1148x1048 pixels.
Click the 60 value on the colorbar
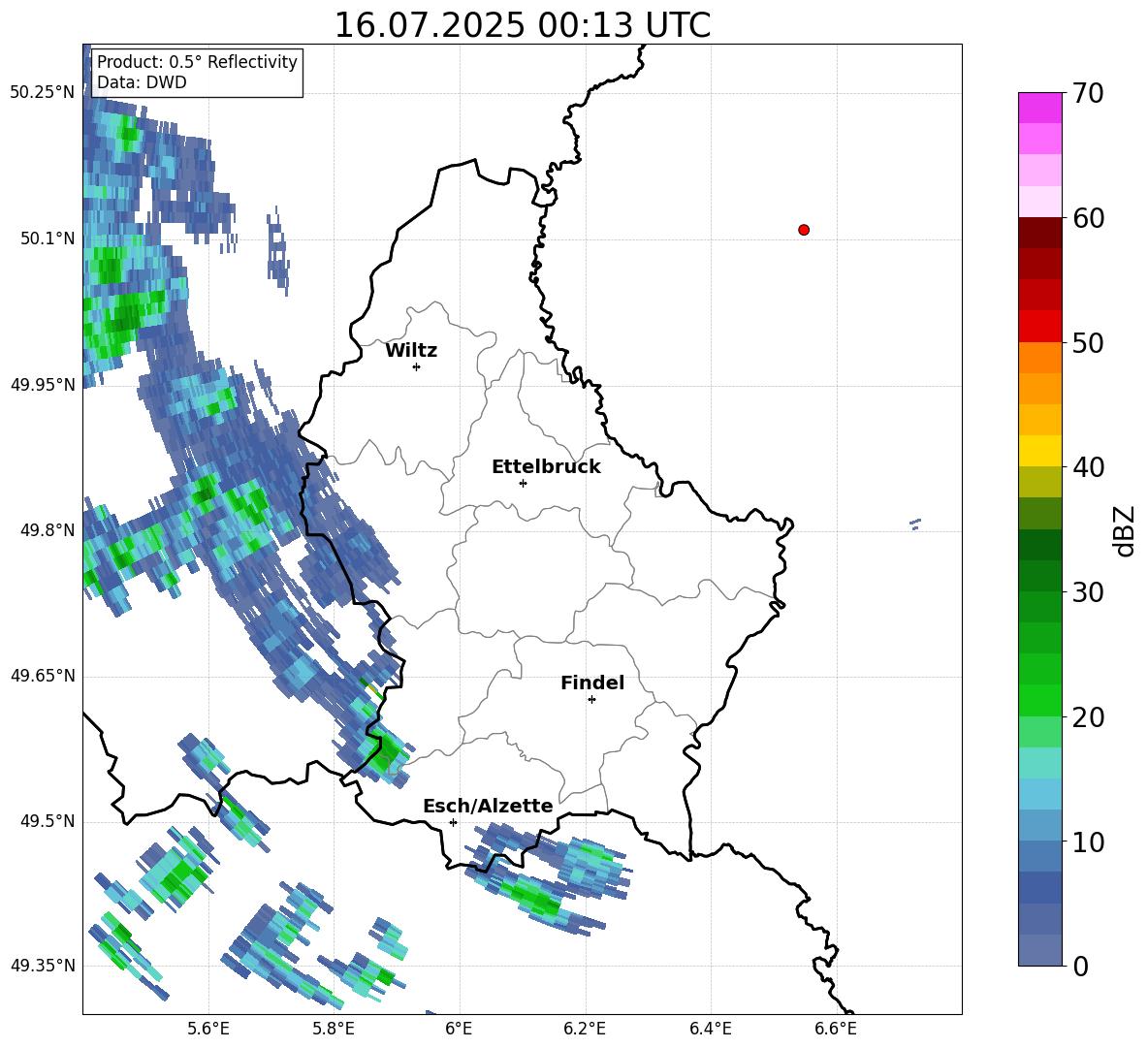[x=1087, y=218]
